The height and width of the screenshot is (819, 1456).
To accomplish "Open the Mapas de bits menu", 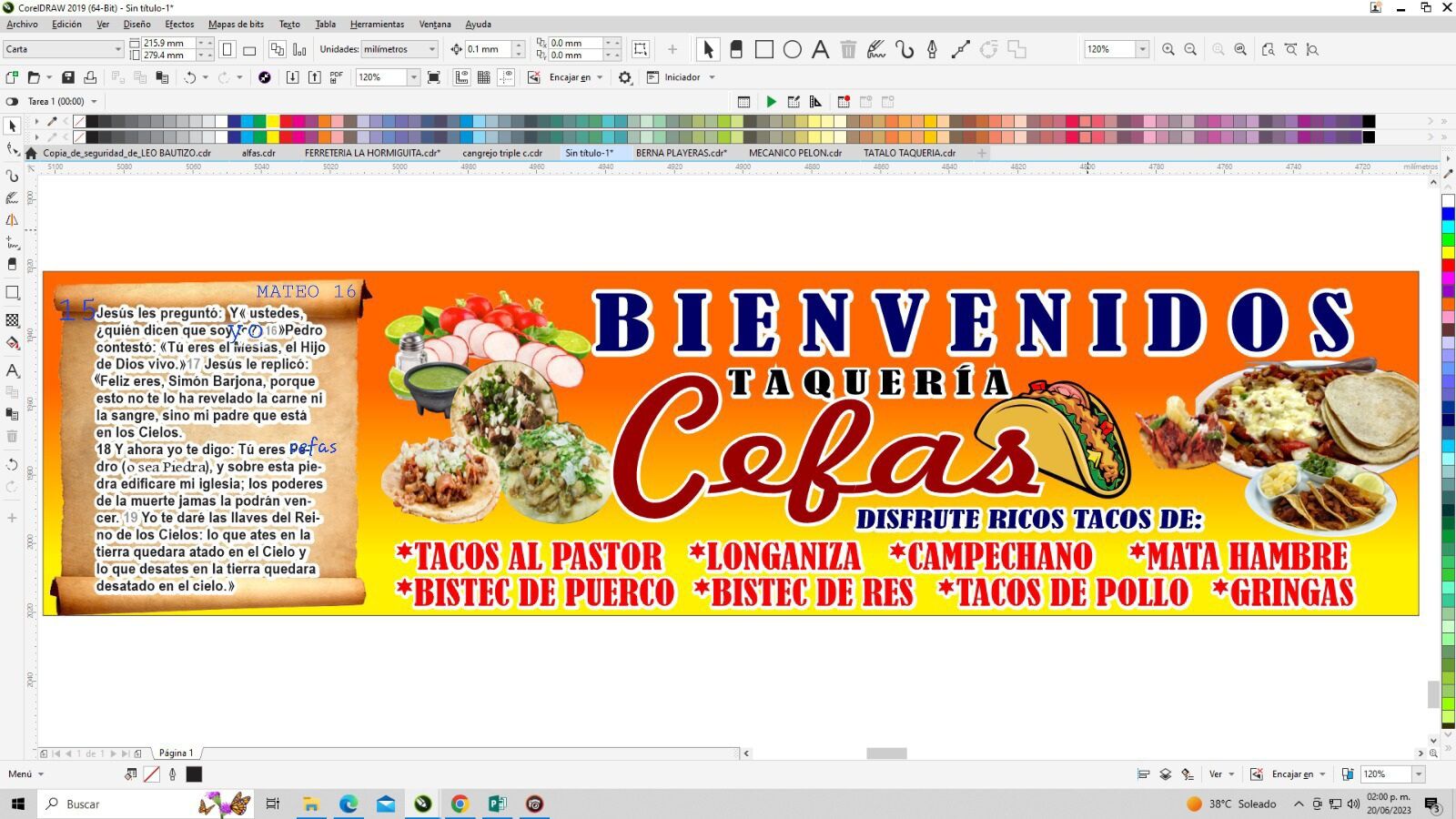I will [x=236, y=25].
